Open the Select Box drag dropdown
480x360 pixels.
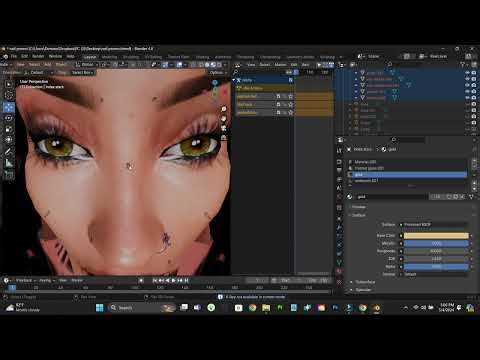click(82, 72)
